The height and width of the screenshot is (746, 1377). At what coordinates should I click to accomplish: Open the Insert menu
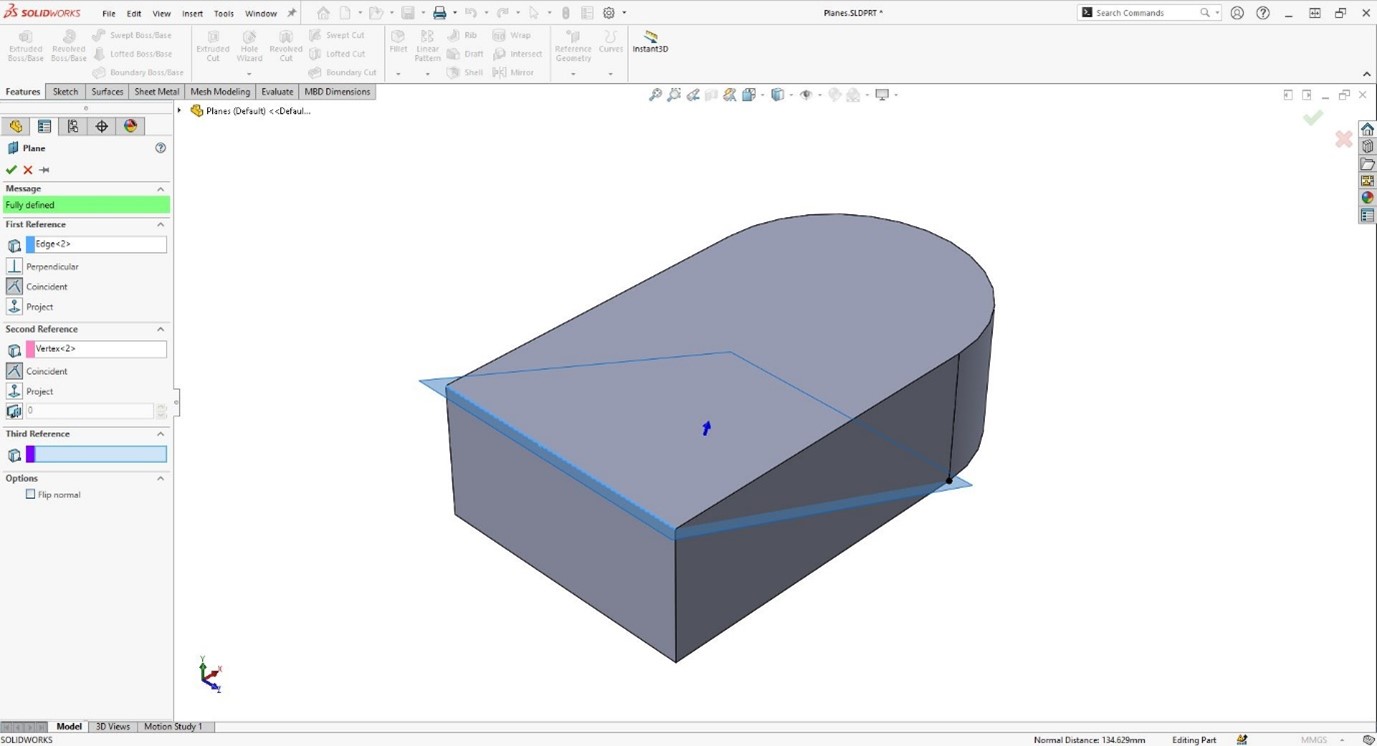tap(192, 13)
